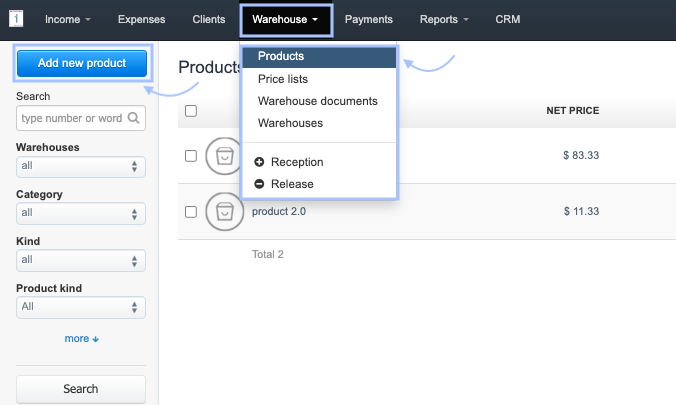Click the magnifier icon in search field
Screen dimensions: 676x405
click(134, 118)
